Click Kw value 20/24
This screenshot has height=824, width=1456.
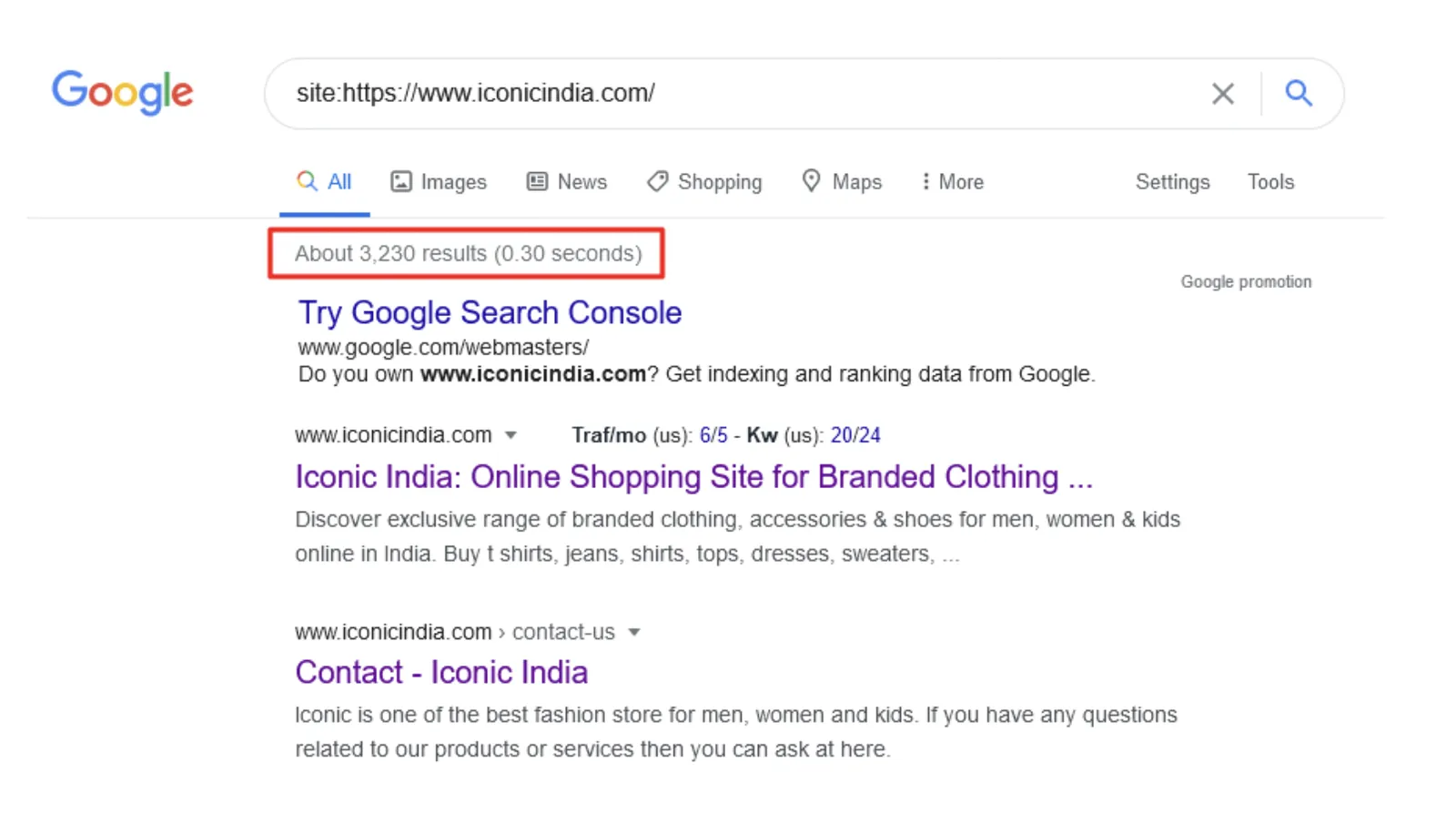click(x=855, y=435)
